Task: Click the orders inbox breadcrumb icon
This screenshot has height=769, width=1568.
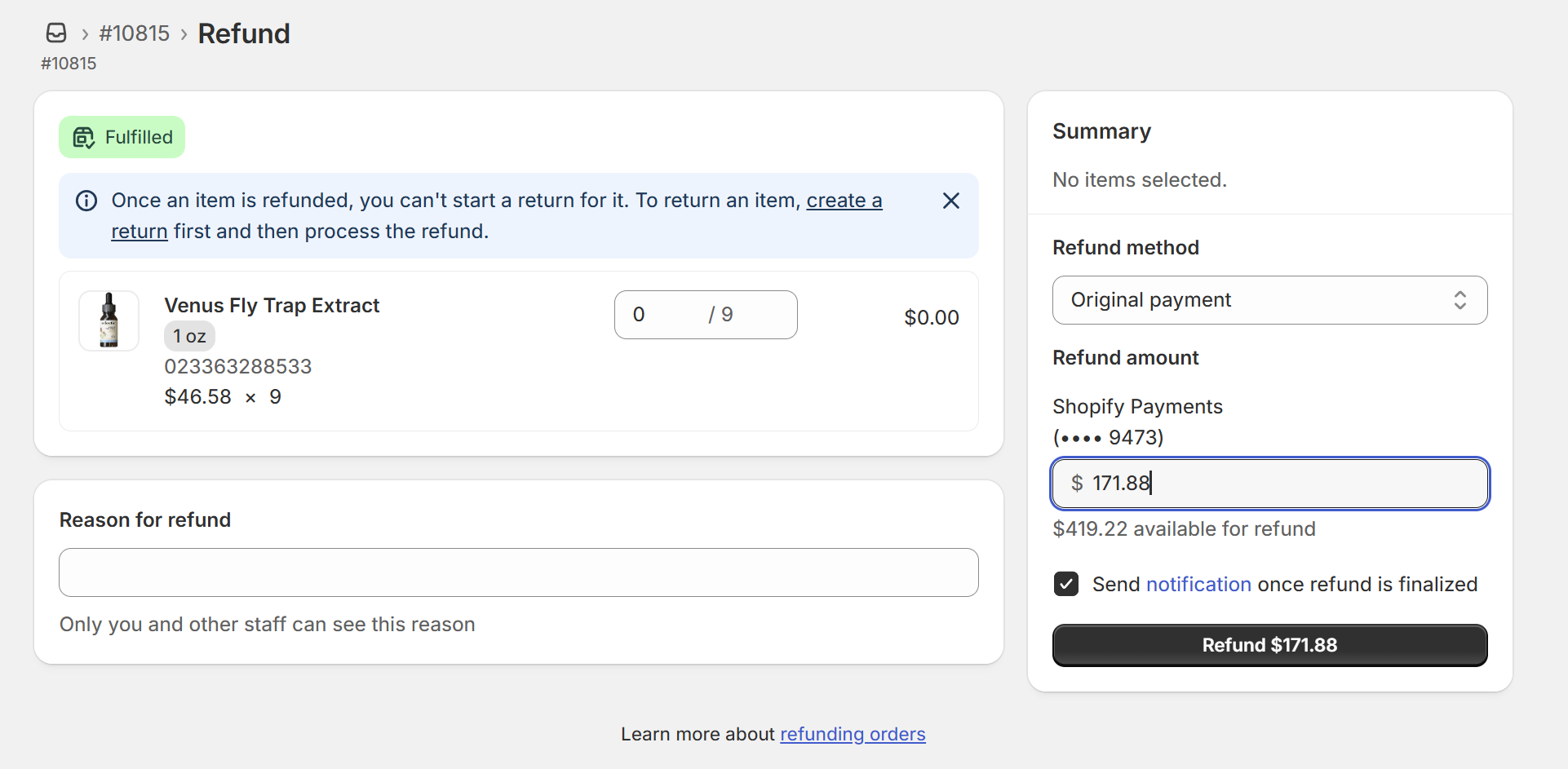Action: pos(56,33)
